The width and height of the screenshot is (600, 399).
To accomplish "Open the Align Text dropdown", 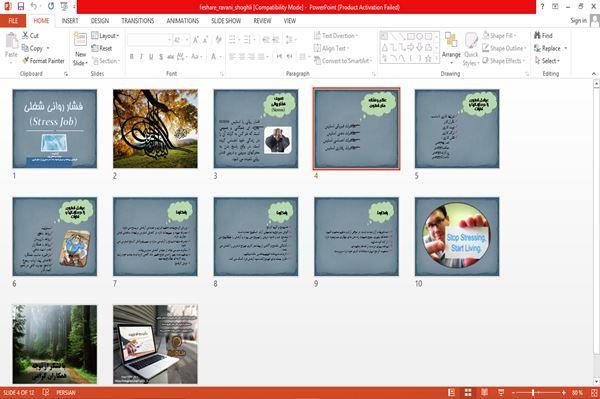I will point(330,48).
